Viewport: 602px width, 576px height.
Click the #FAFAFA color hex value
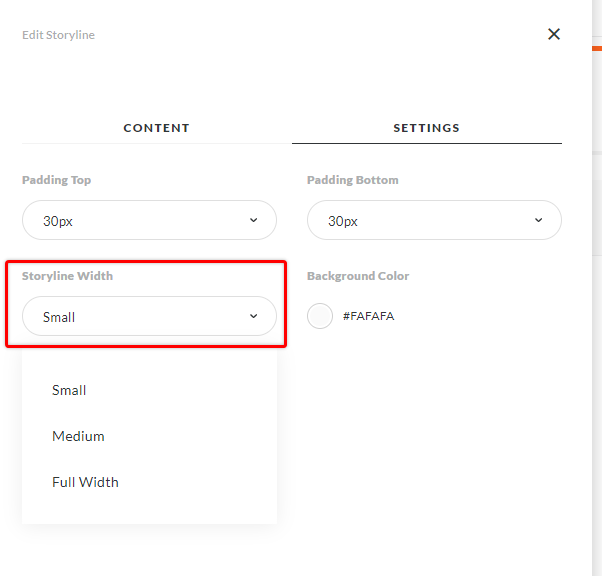pos(368,316)
